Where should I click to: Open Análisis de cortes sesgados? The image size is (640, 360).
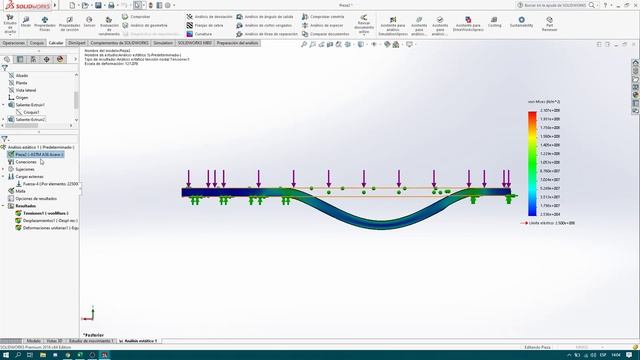(x=264, y=25)
